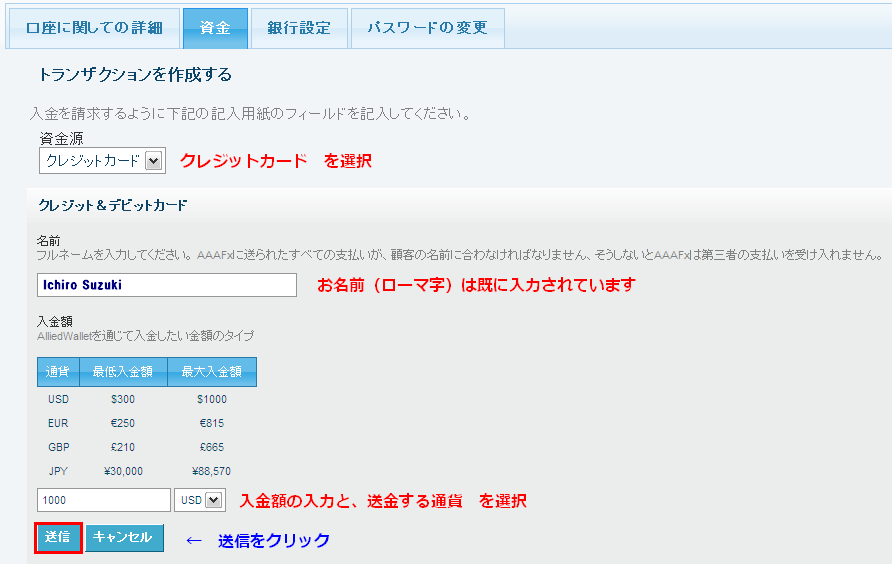This screenshot has height=564, width=892.
Task: Click the AlliedWallet description text under 入金額
Action: coord(146,336)
